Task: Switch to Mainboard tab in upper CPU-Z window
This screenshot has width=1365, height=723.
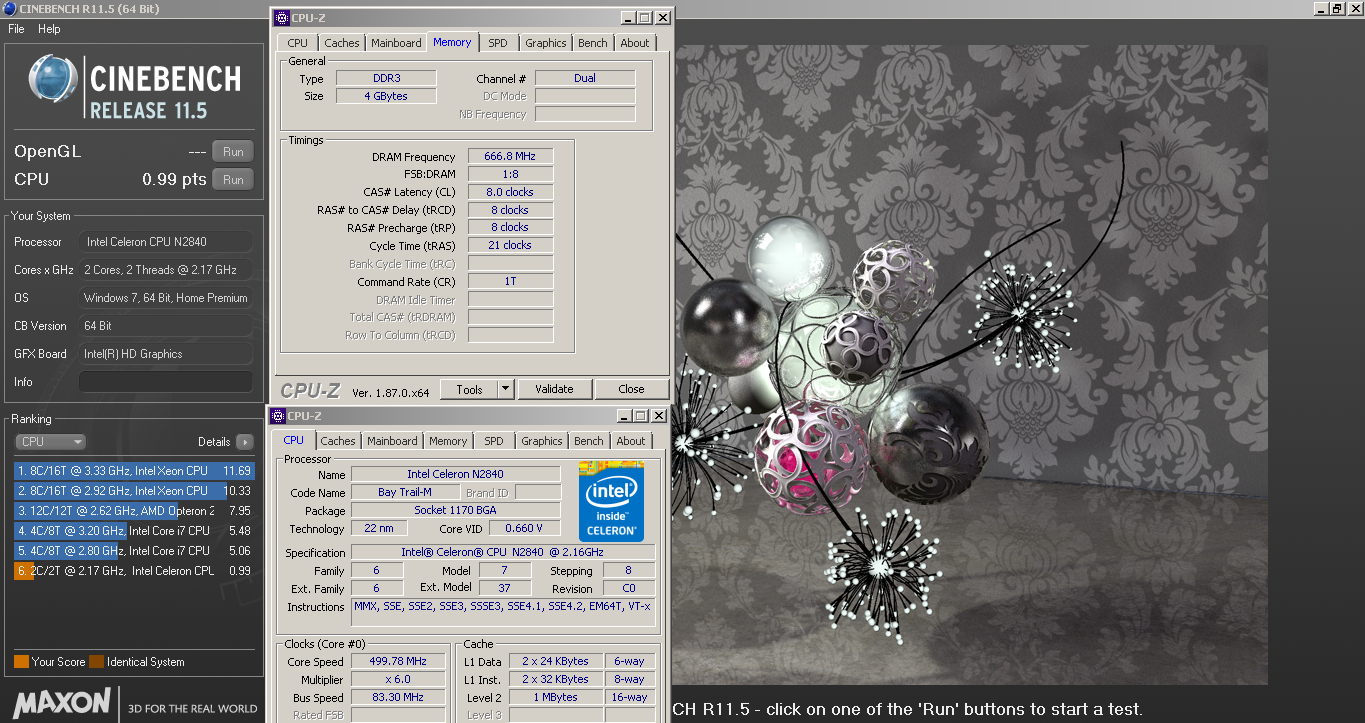Action: [x=396, y=43]
